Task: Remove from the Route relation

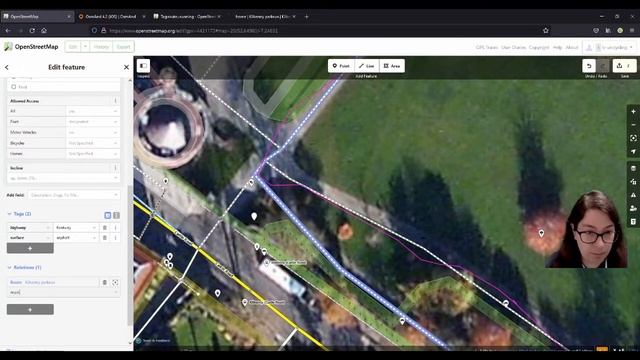Action: 105,282
